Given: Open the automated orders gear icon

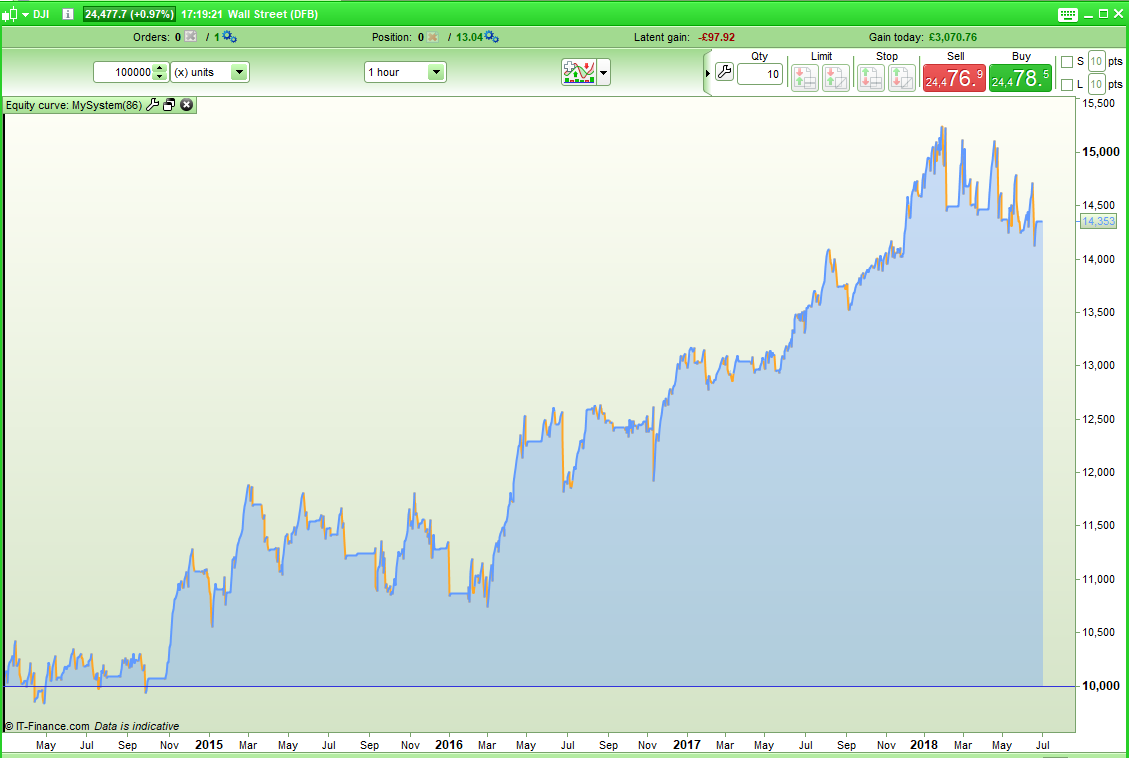Looking at the screenshot, I should (x=230, y=37).
